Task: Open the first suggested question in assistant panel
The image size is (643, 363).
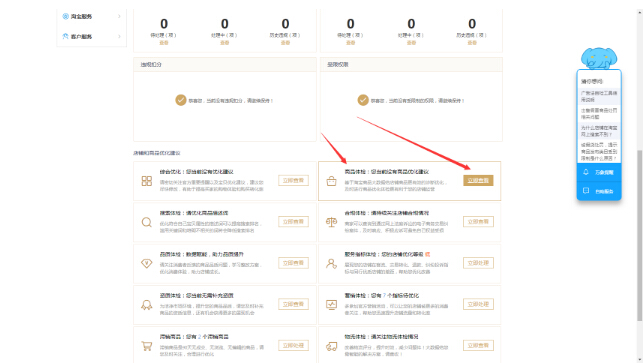Action: click(x=599, y=96)
